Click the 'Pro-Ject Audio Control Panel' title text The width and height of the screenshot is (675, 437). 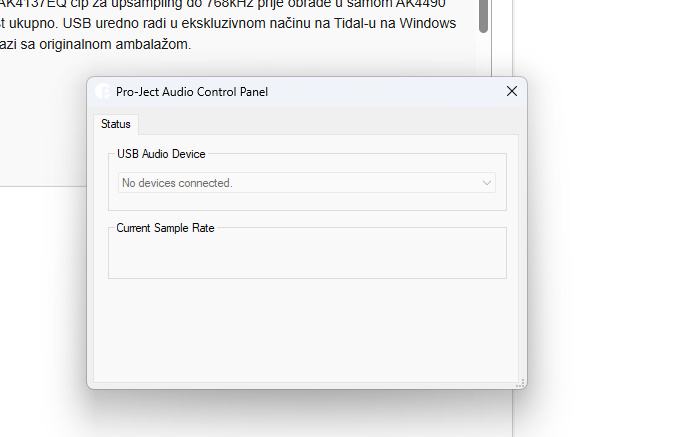(x=192, y=91)
